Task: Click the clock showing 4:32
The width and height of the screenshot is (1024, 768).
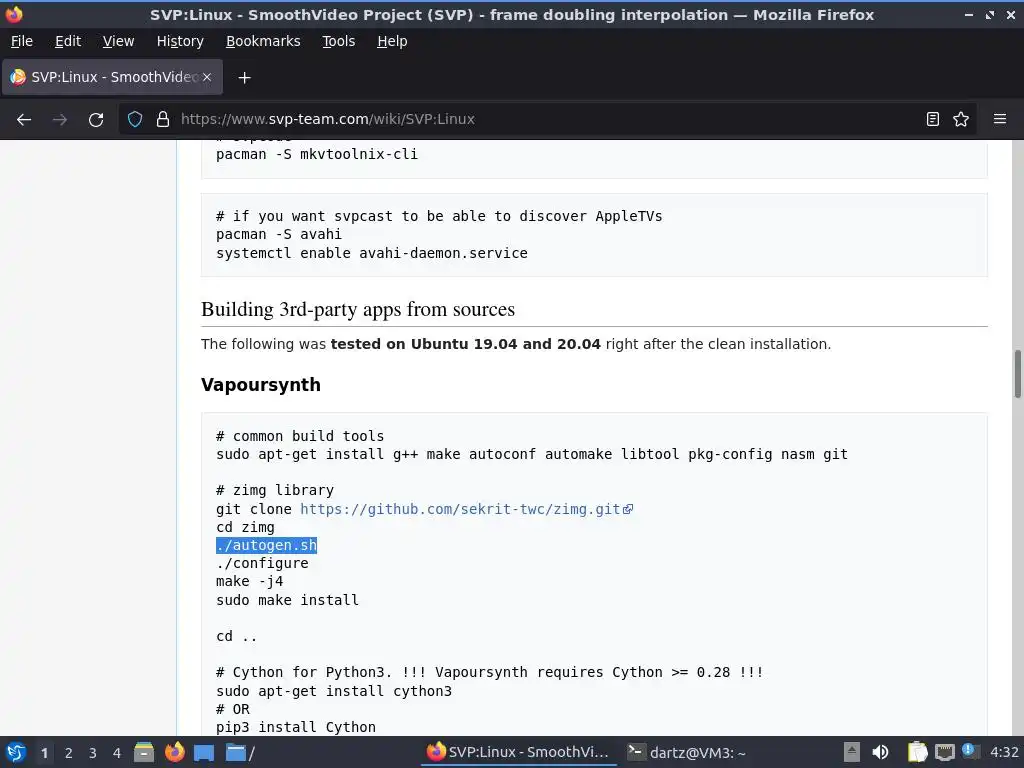Action: (x=1004, y=752)
